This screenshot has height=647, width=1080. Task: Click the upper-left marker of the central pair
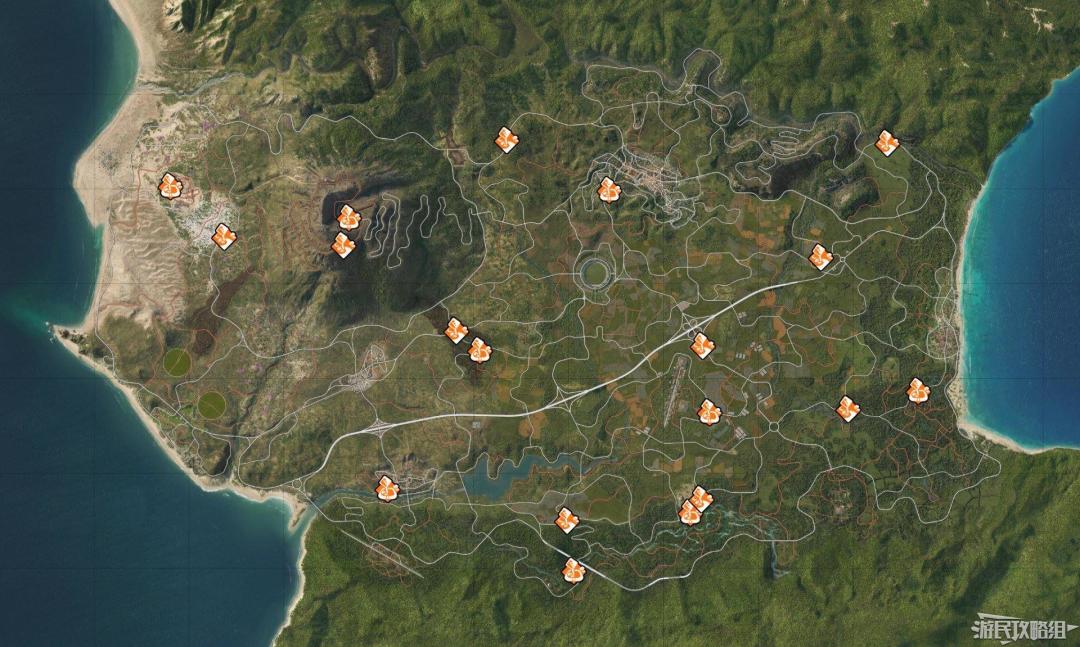pos(456,331)
